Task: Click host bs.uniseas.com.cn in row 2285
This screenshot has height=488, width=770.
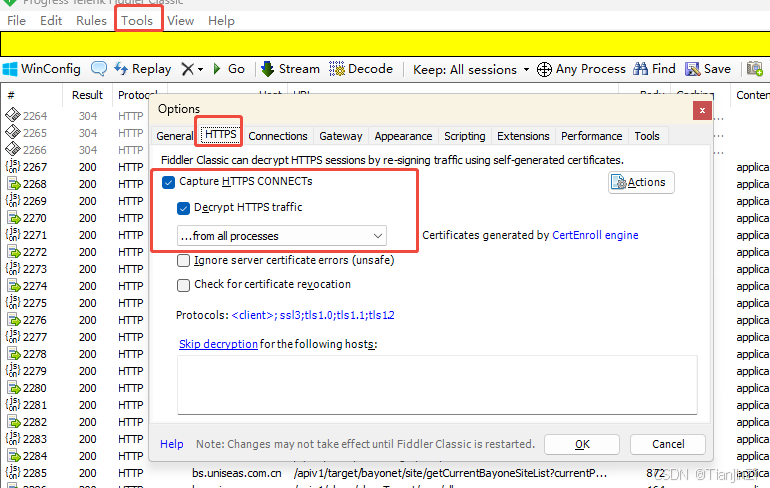Action: pos(237,473)
